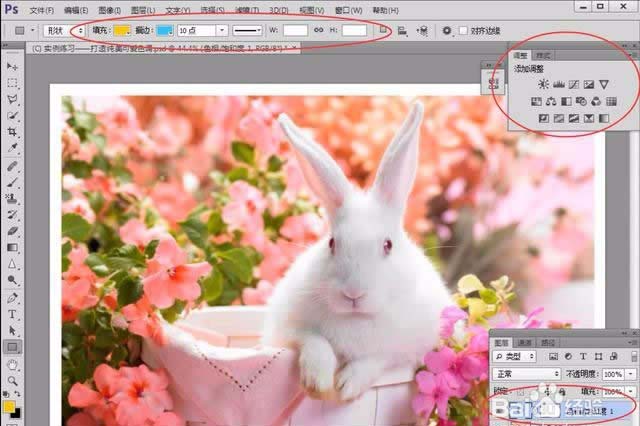Add a Curves adjustment layer
640x426 pixels.
[573, 85]
